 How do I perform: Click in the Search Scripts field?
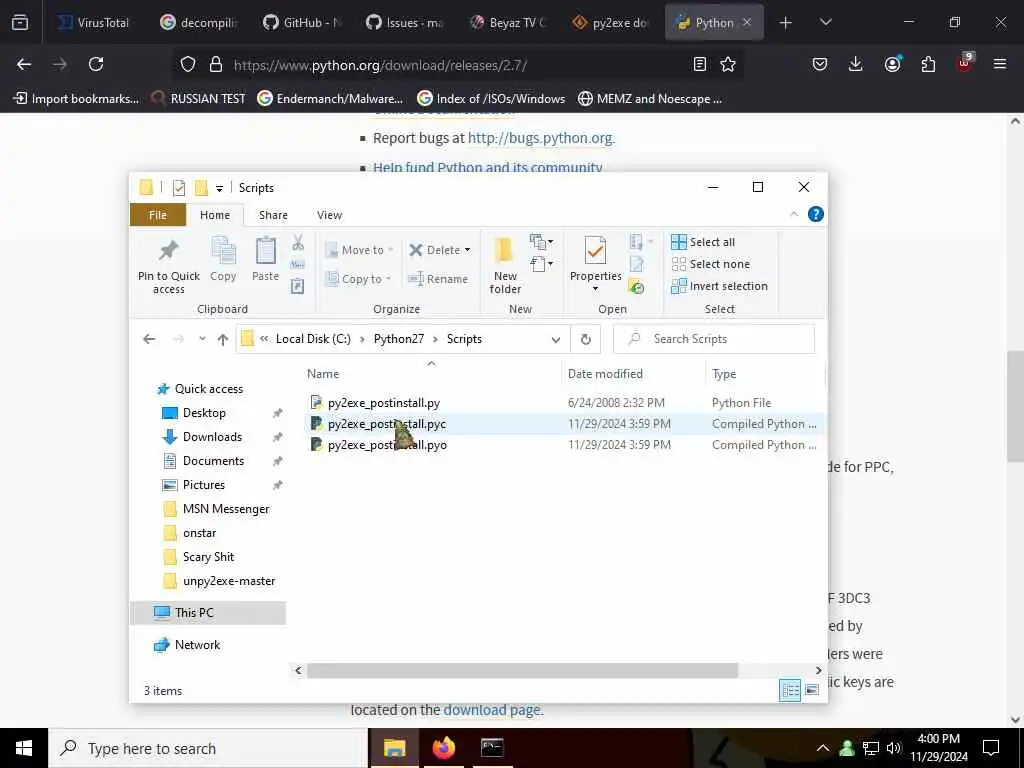(x=714, y=339)
